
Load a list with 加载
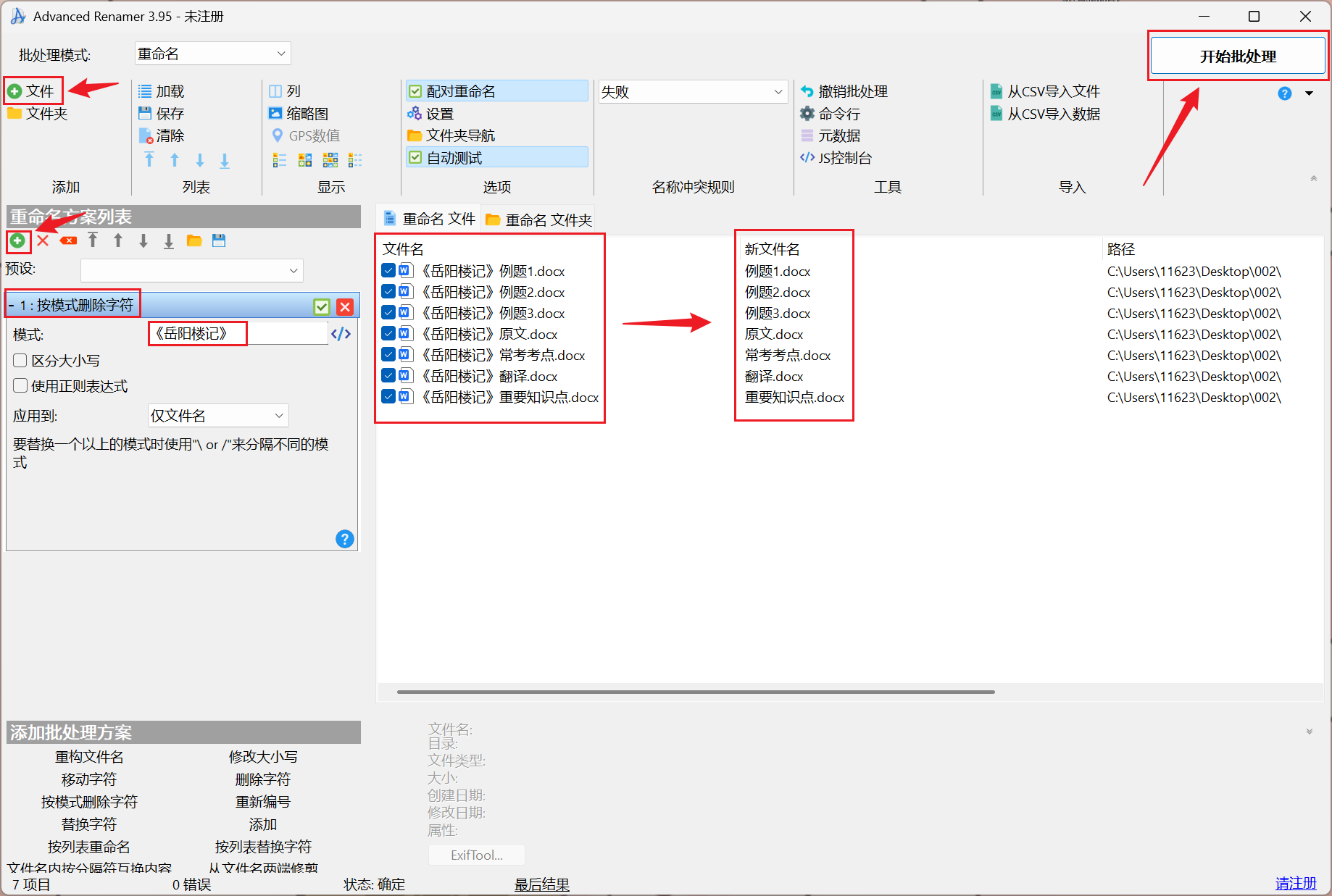click(162, 91)
